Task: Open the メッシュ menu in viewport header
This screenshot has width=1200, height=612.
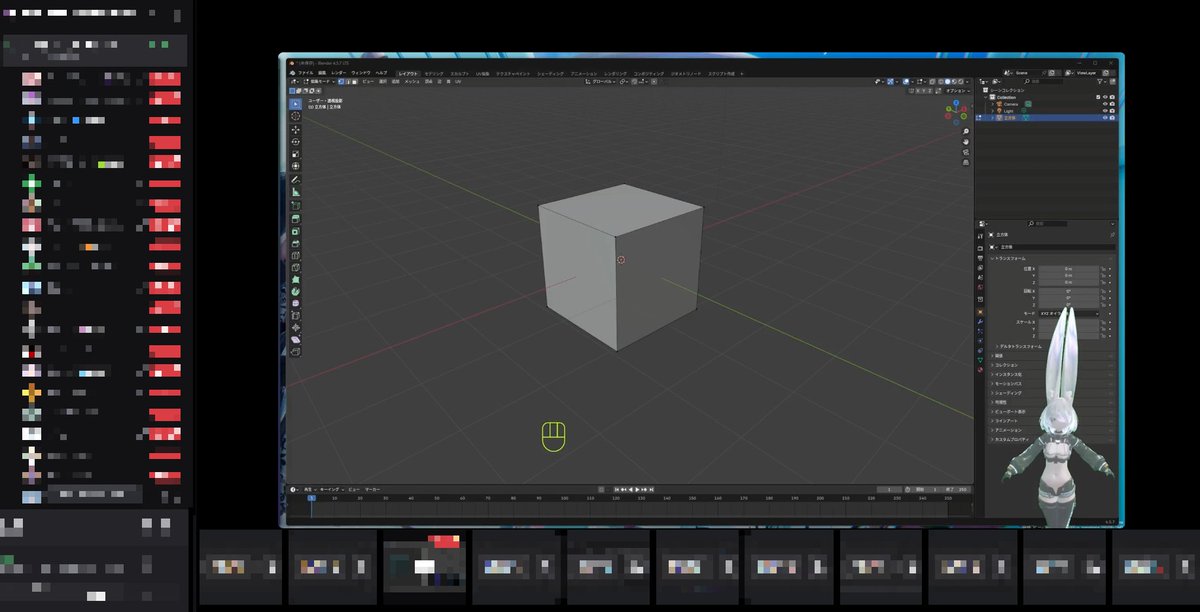Action: [x=412, y=82]
